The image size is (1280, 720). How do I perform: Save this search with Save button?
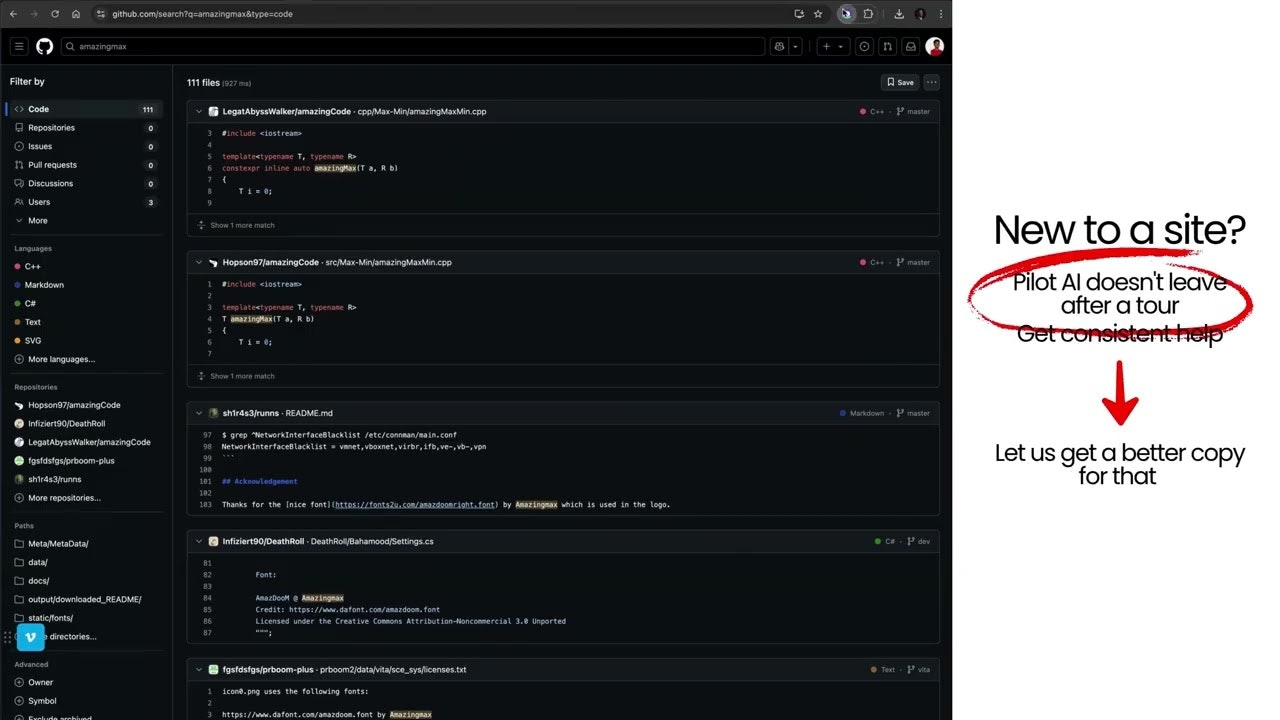click(900, 82)
